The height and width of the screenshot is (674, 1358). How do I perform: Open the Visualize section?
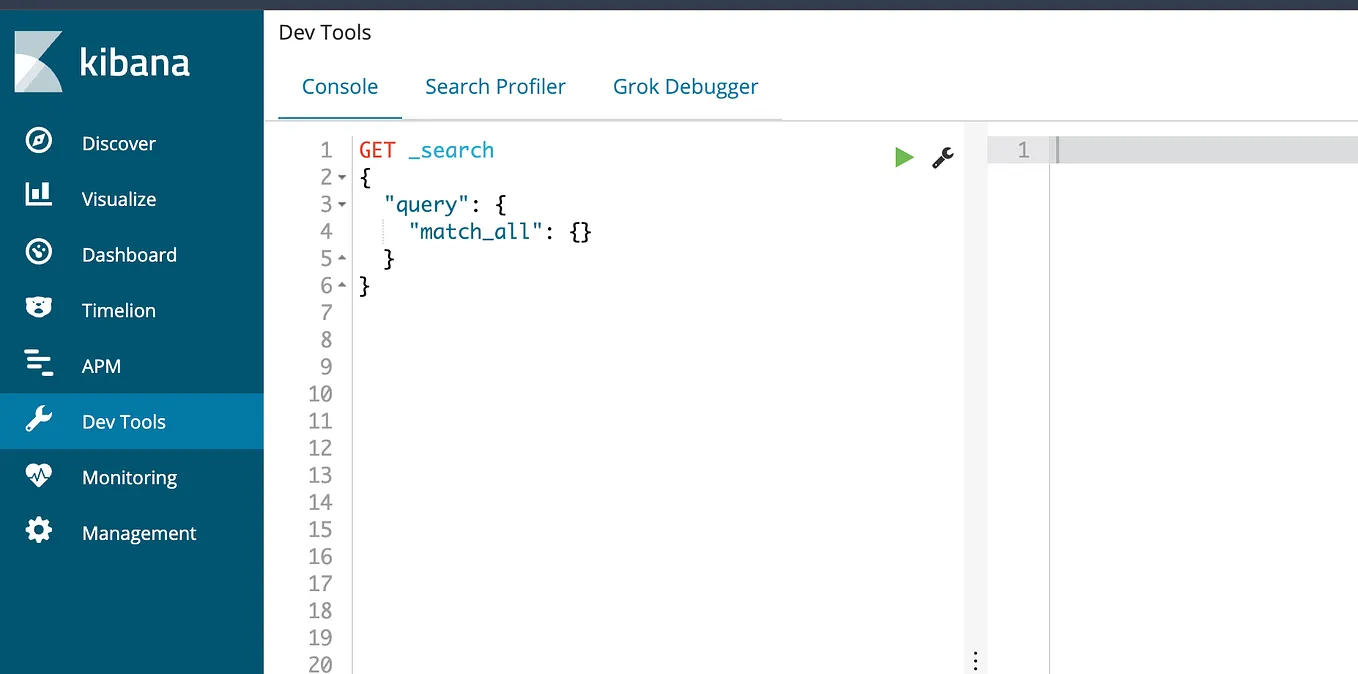(118, 198)
